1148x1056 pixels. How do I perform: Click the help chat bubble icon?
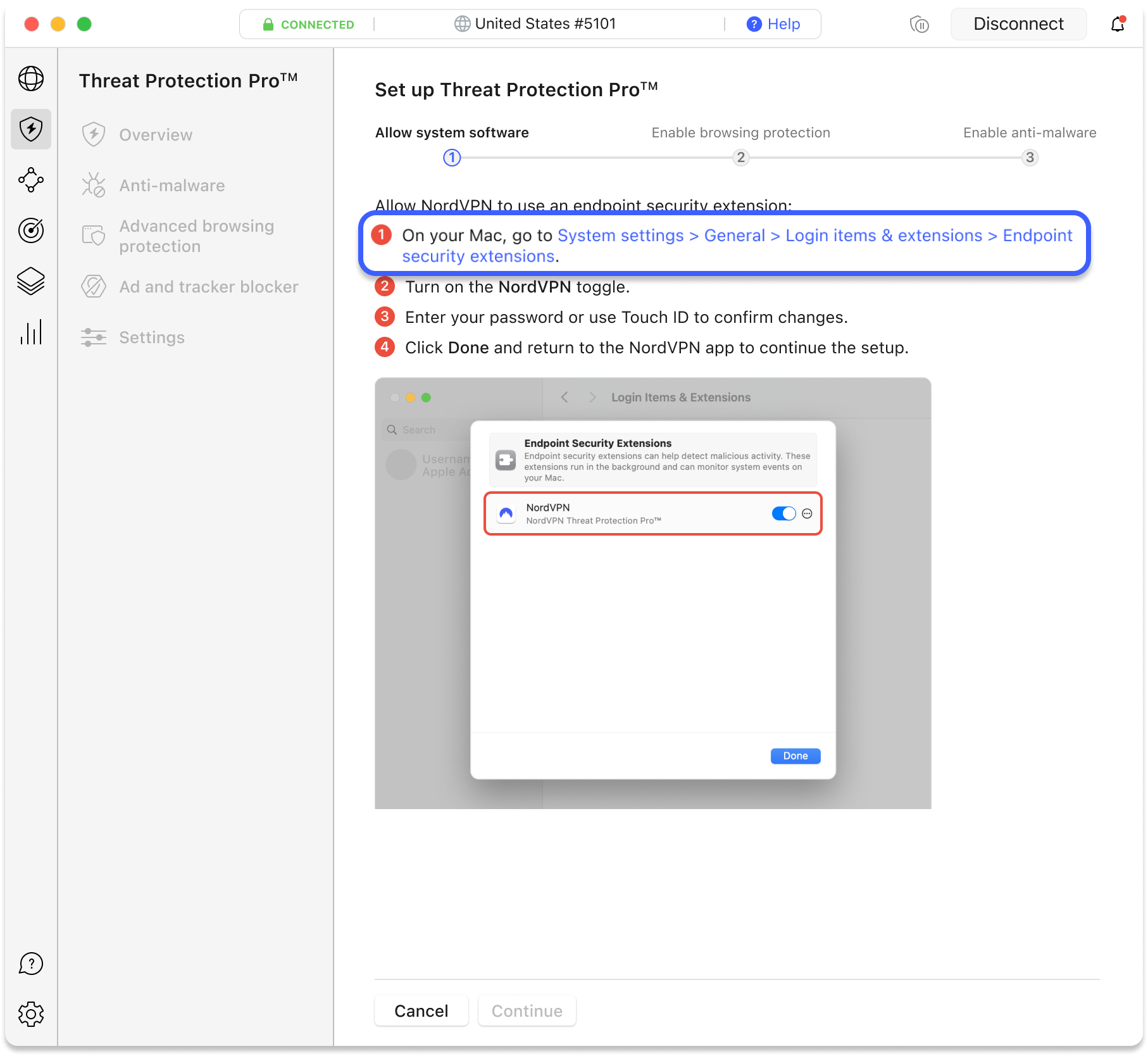tap(31, 964)
